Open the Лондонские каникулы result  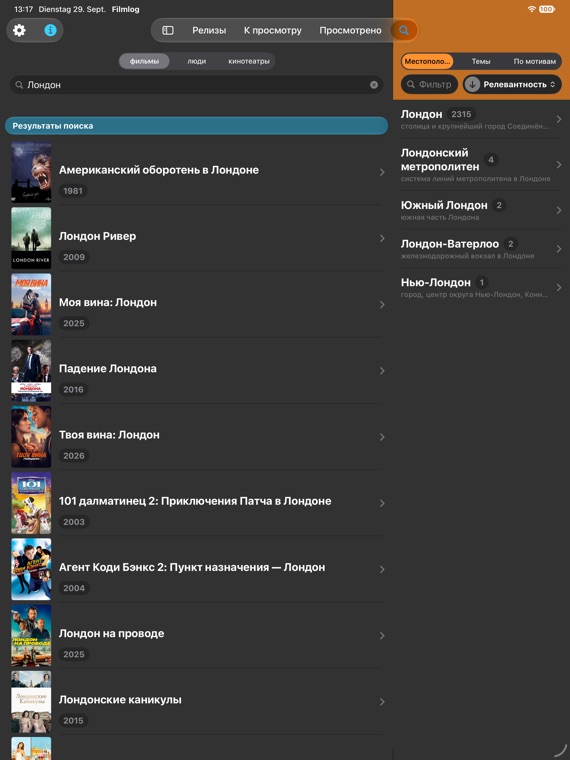click(196, 702)
